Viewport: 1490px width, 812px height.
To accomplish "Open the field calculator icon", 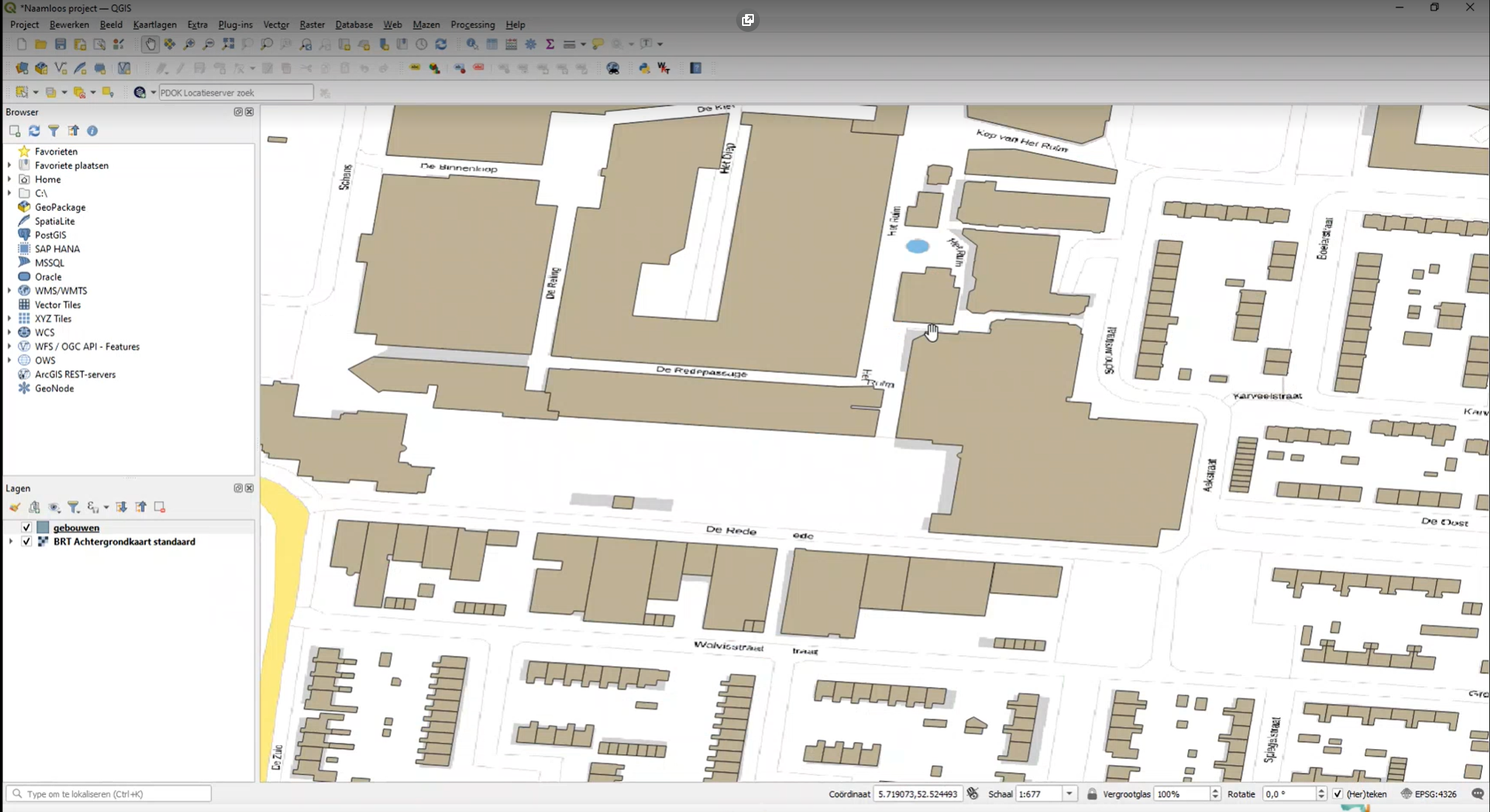I will tap(511, 44).
